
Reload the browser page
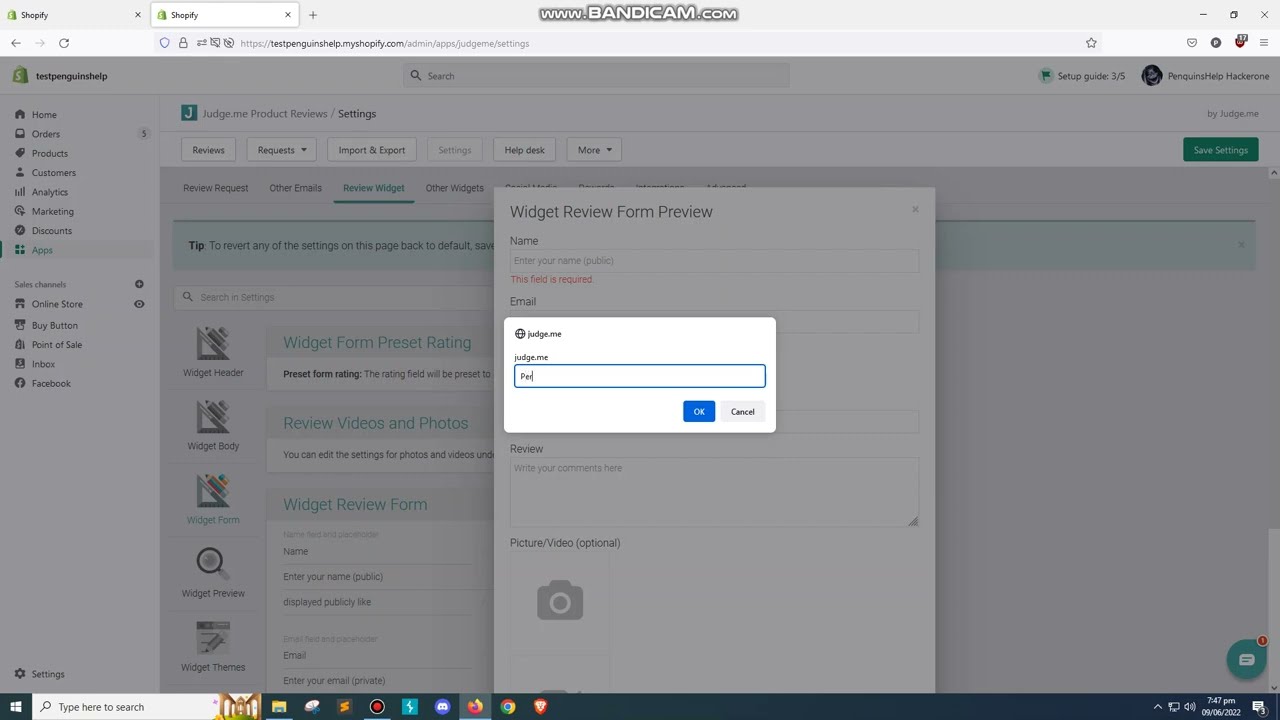click(x=64, y=43)
